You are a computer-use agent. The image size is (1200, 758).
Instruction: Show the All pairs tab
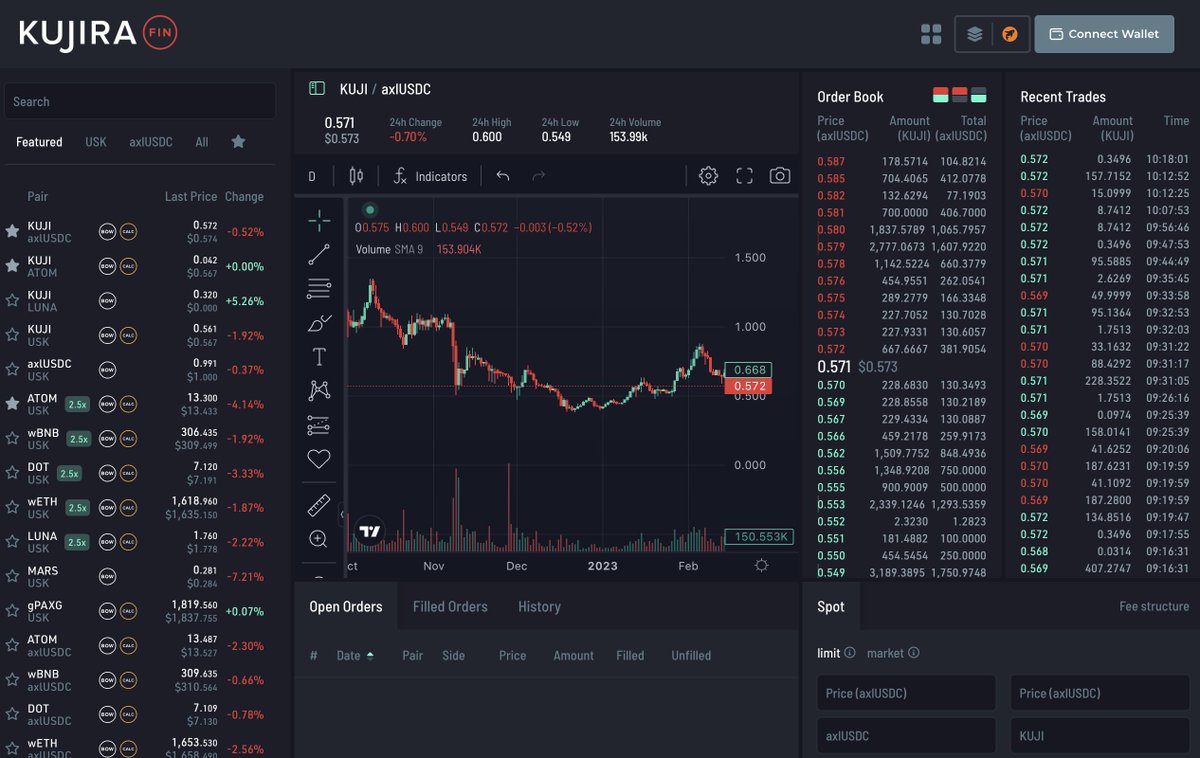tap(202, 142)
